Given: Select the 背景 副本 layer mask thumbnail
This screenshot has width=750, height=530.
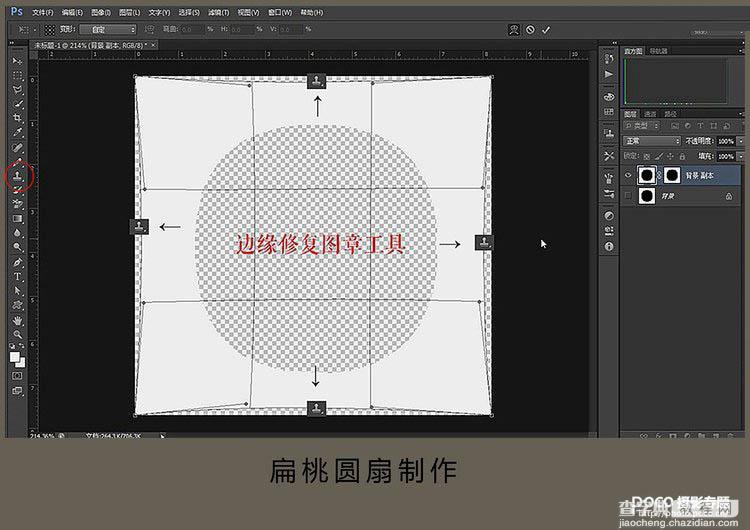Looking at the screenshot, I should click(x=672, y=176).
